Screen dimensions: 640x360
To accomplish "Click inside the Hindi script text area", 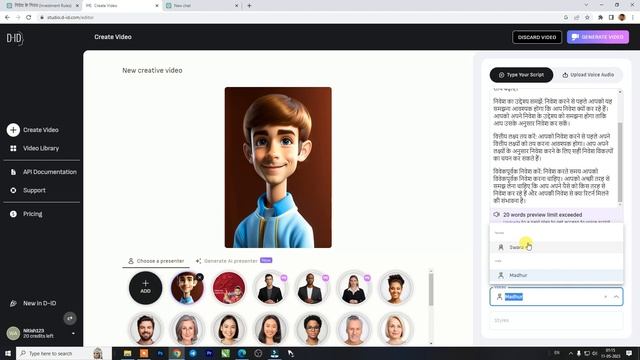I will pyautogui.click(x=554, y=147).
